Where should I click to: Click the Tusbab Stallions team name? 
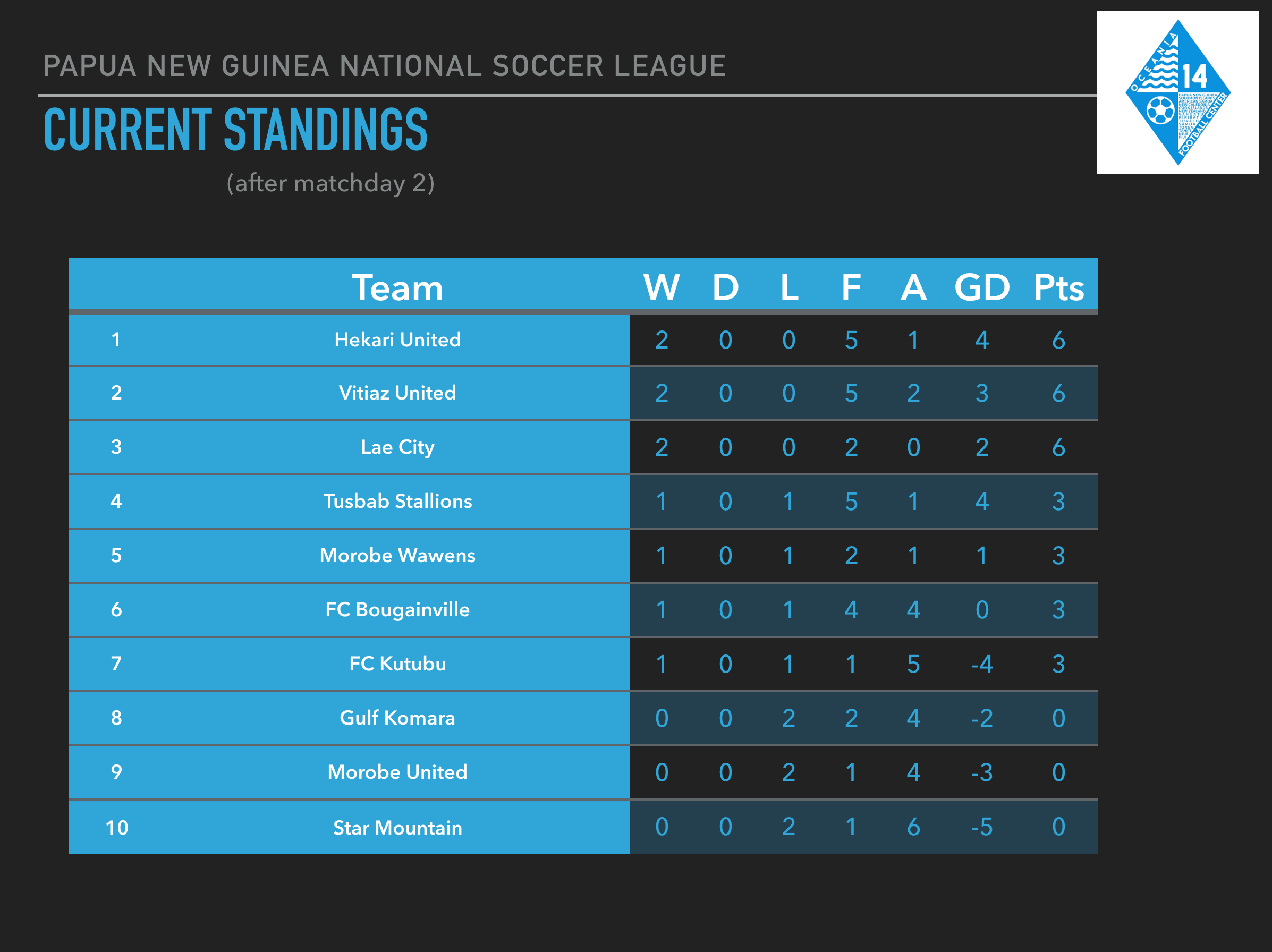coord(397,501)
